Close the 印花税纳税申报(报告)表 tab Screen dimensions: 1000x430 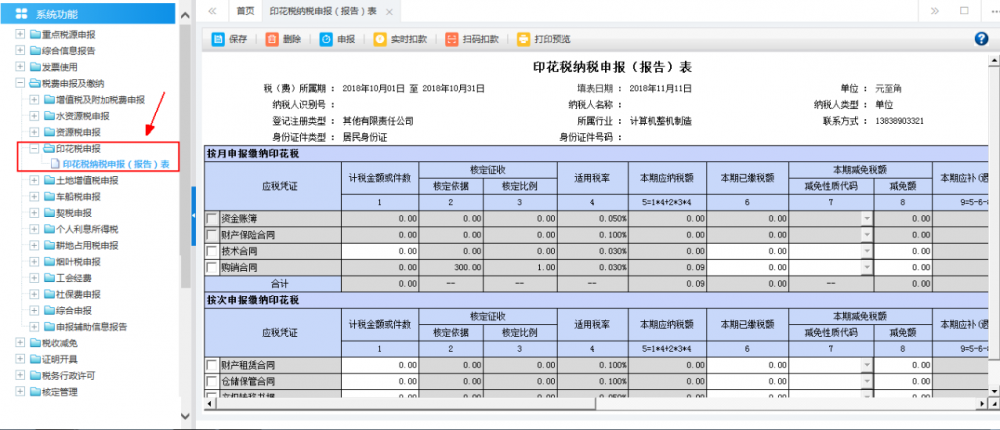[389, 12]
